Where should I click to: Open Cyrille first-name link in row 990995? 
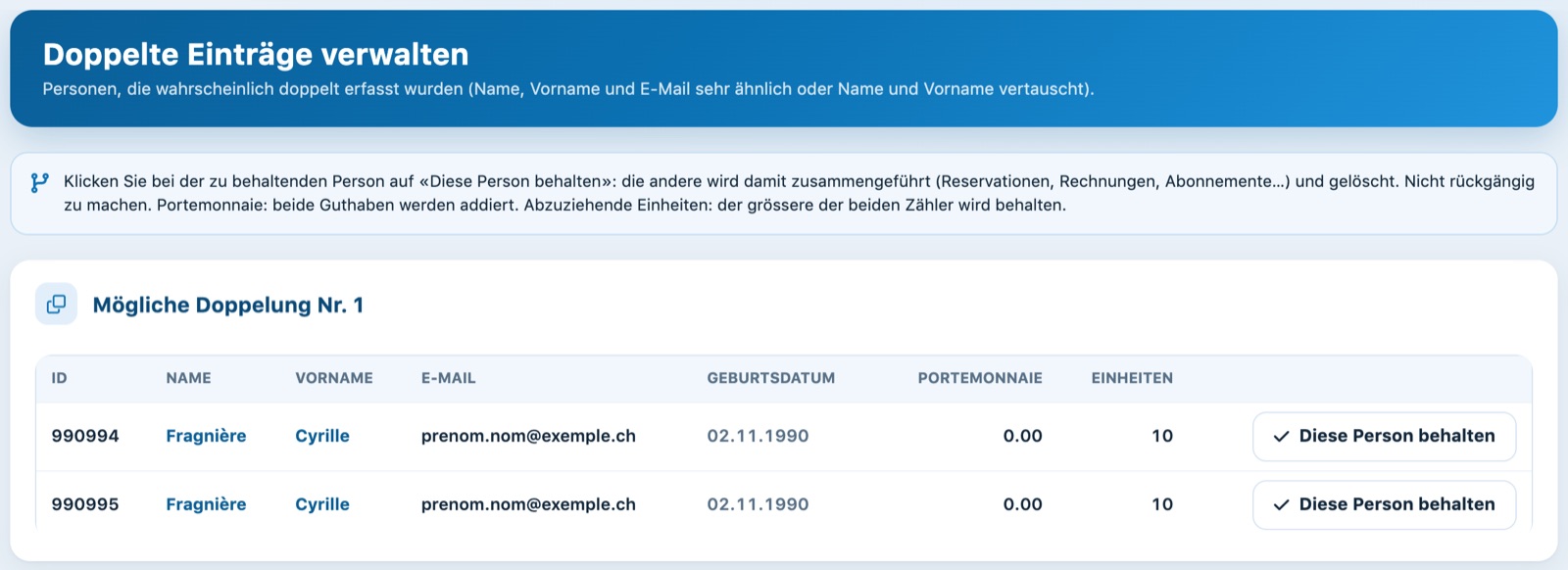pyautogui.click(x=322, y=504)
